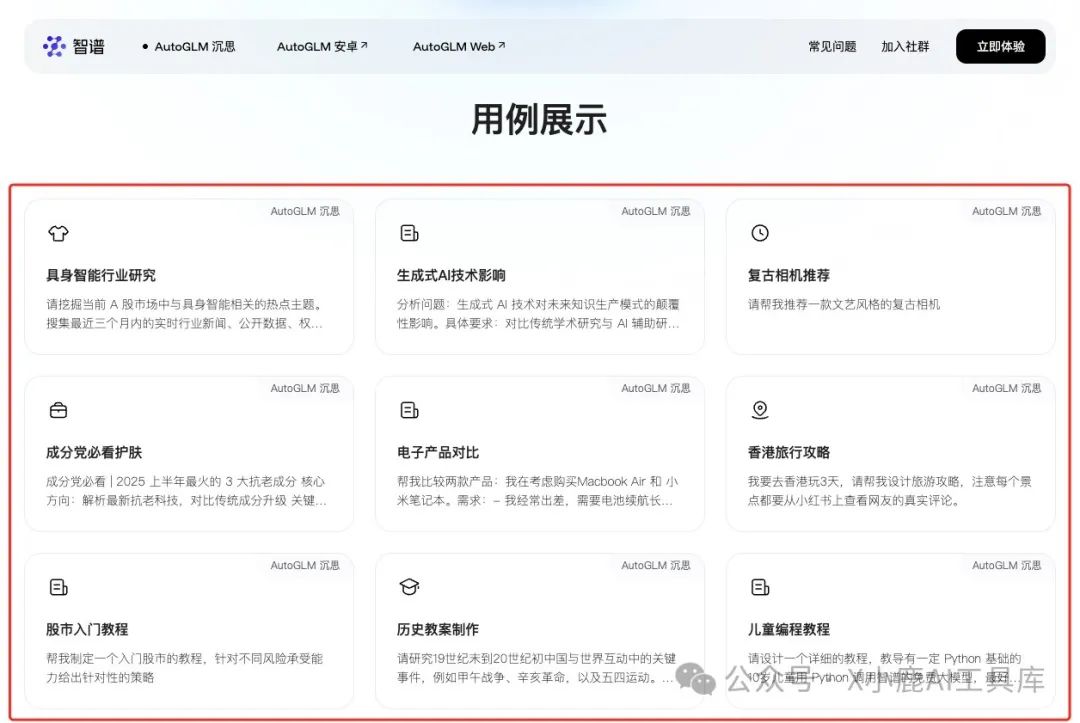Open 常见问题 in the navigation bar
1080x723 pixels.
[x=832, y=47]
